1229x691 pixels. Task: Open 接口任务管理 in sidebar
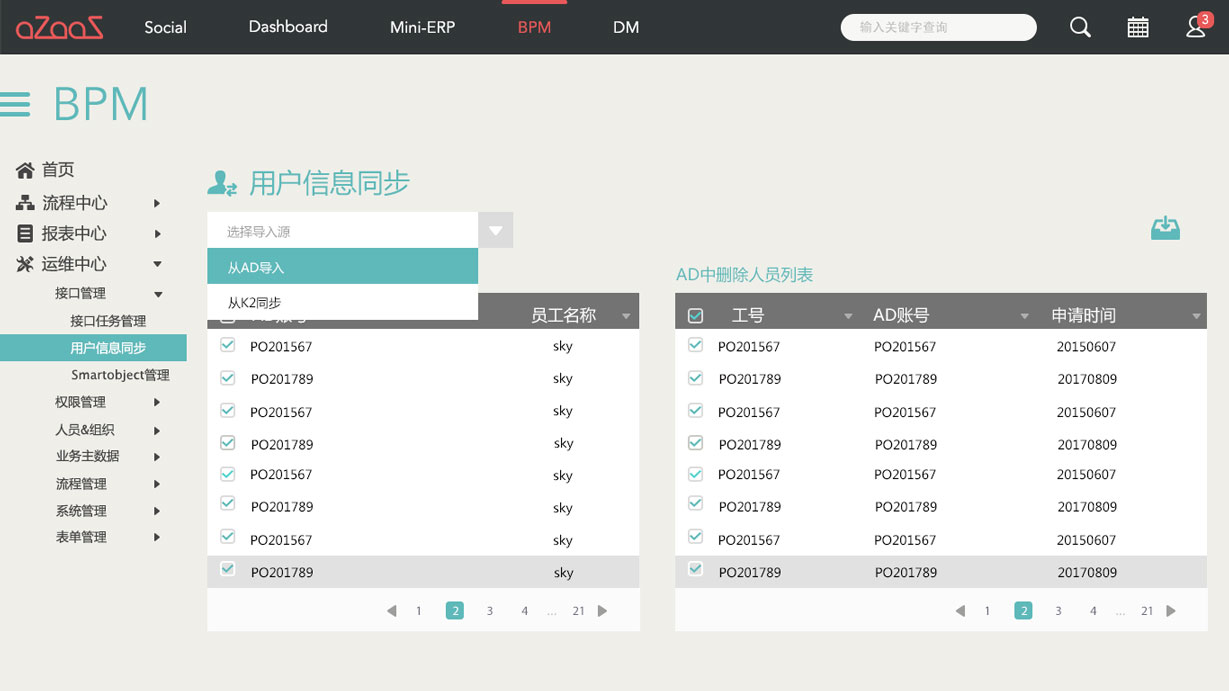[108, 321]
